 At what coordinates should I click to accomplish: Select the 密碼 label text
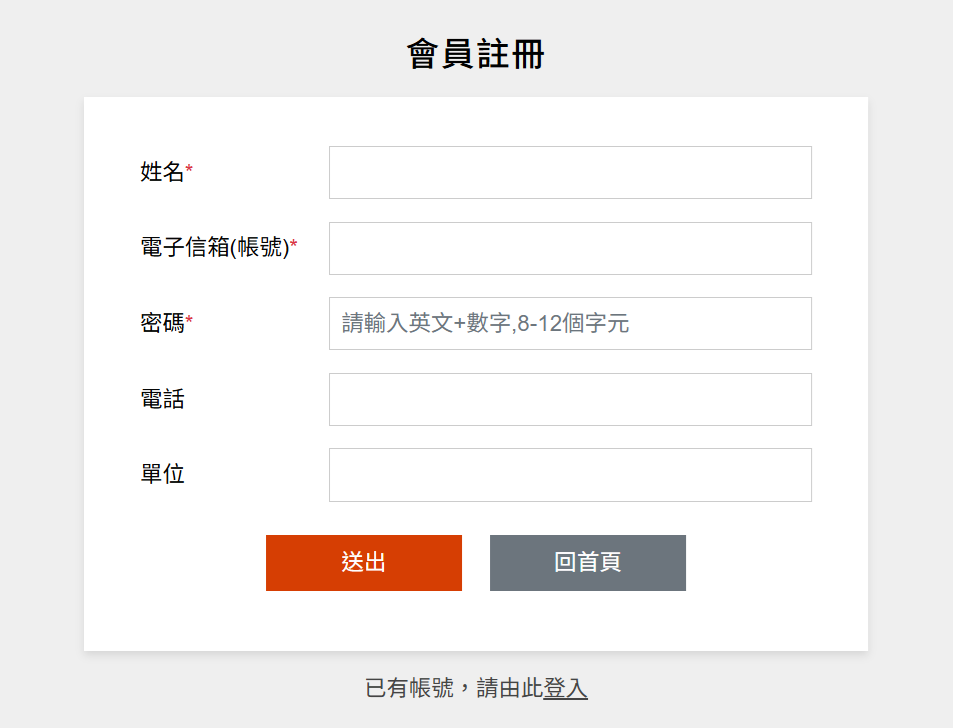pyautogui.click(x=162, y=323)
